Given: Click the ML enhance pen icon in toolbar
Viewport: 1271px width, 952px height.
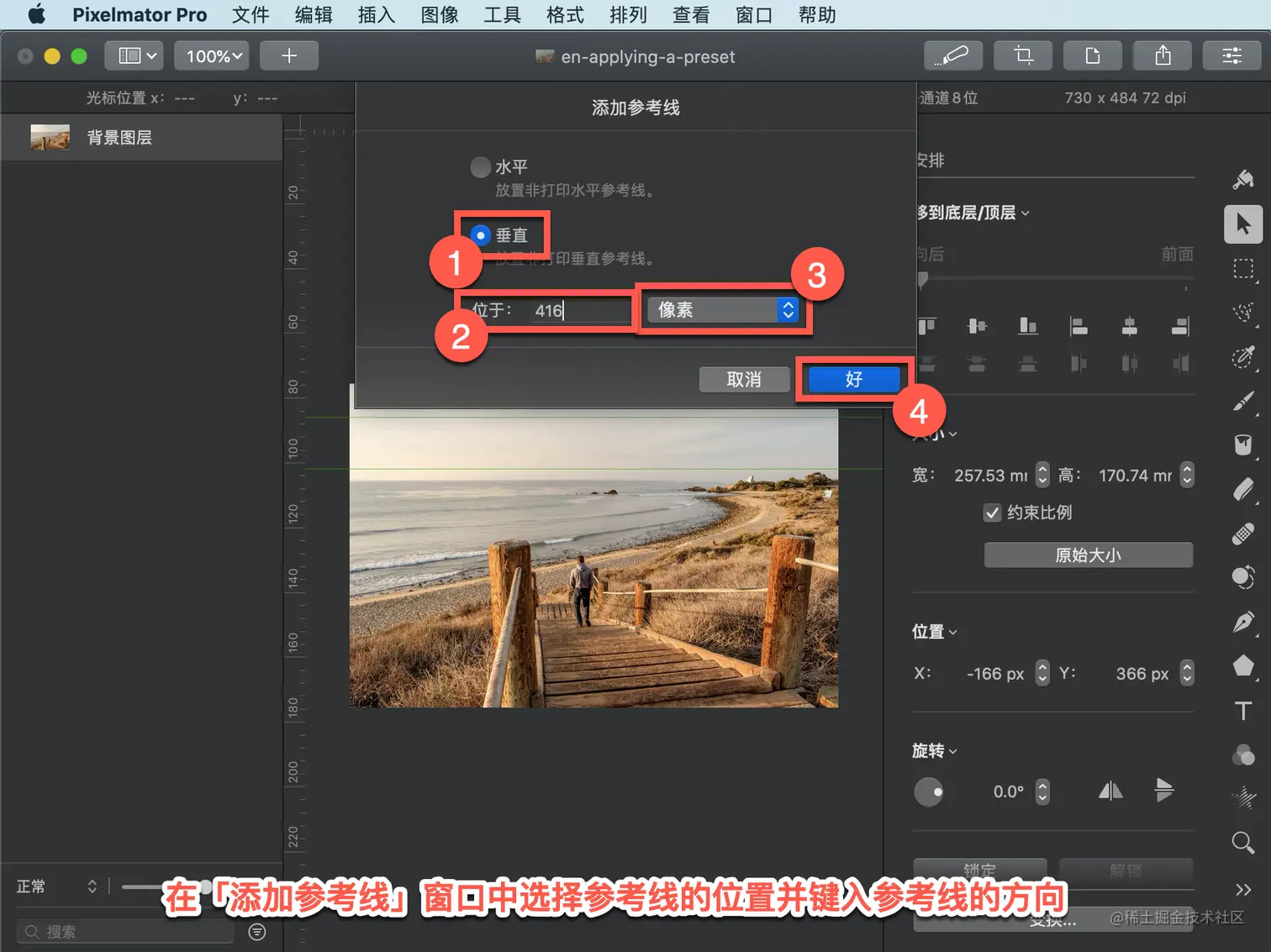Looking at the screenshot, I should point(953,55).
